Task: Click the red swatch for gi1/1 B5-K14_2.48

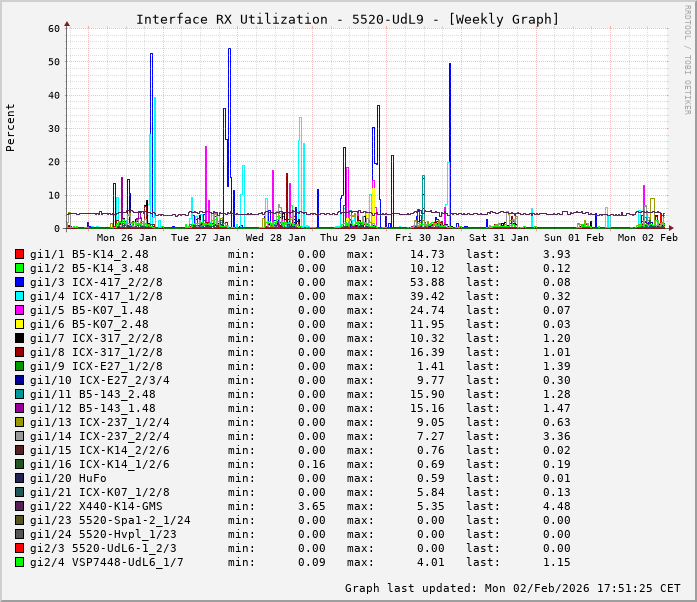Action: pos(19,254)
